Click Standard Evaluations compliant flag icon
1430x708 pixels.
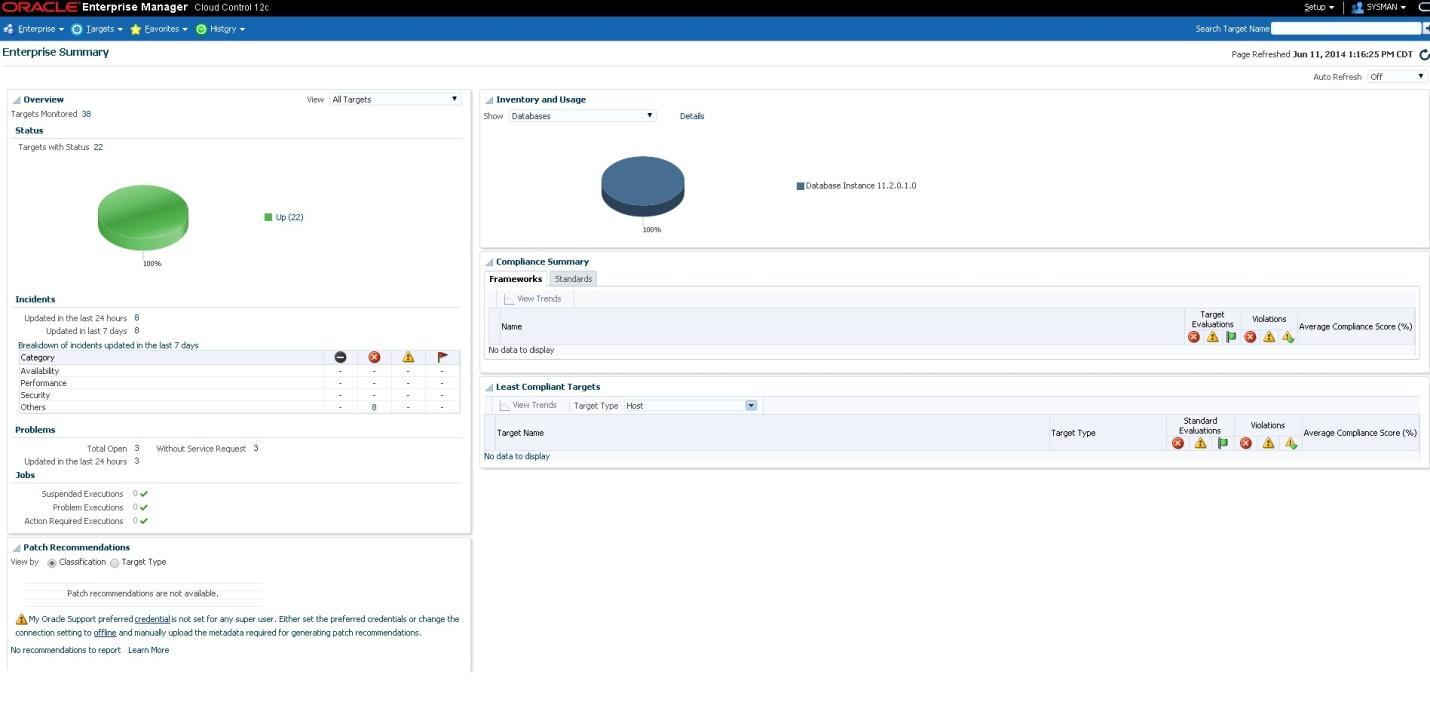pos(1223,443)
